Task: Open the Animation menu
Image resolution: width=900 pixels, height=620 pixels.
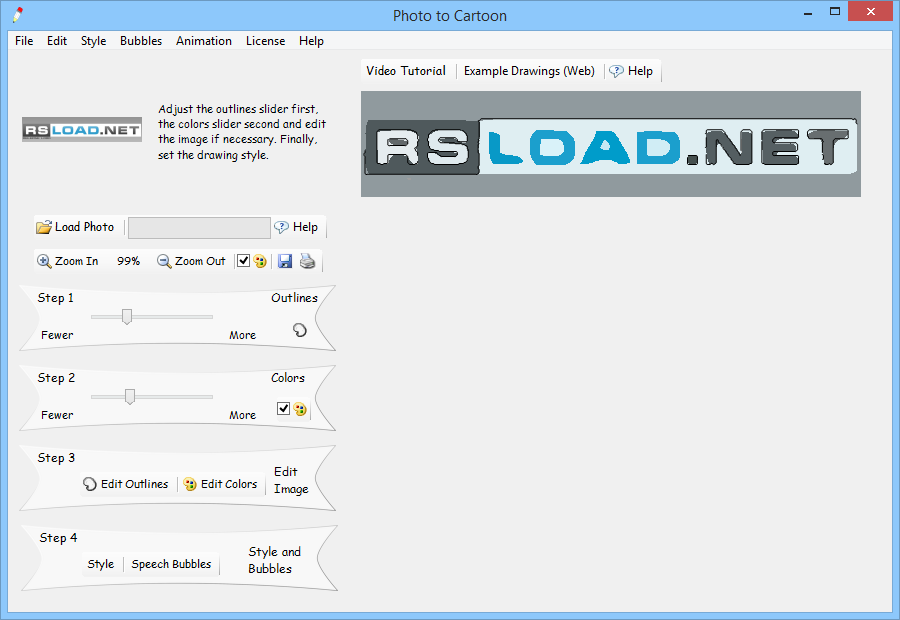Action: point(204,41)
